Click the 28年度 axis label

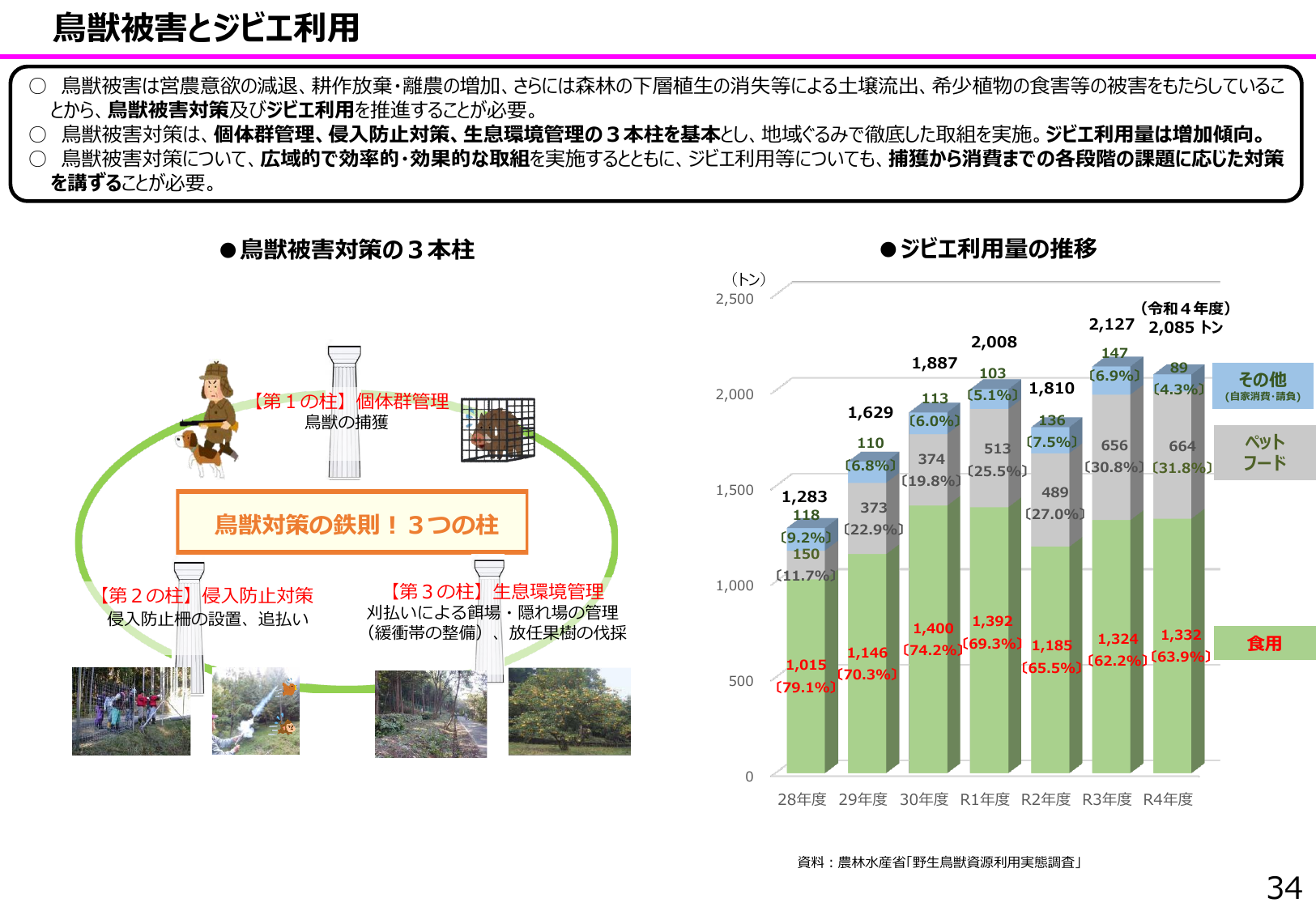(x=802, y=799)
